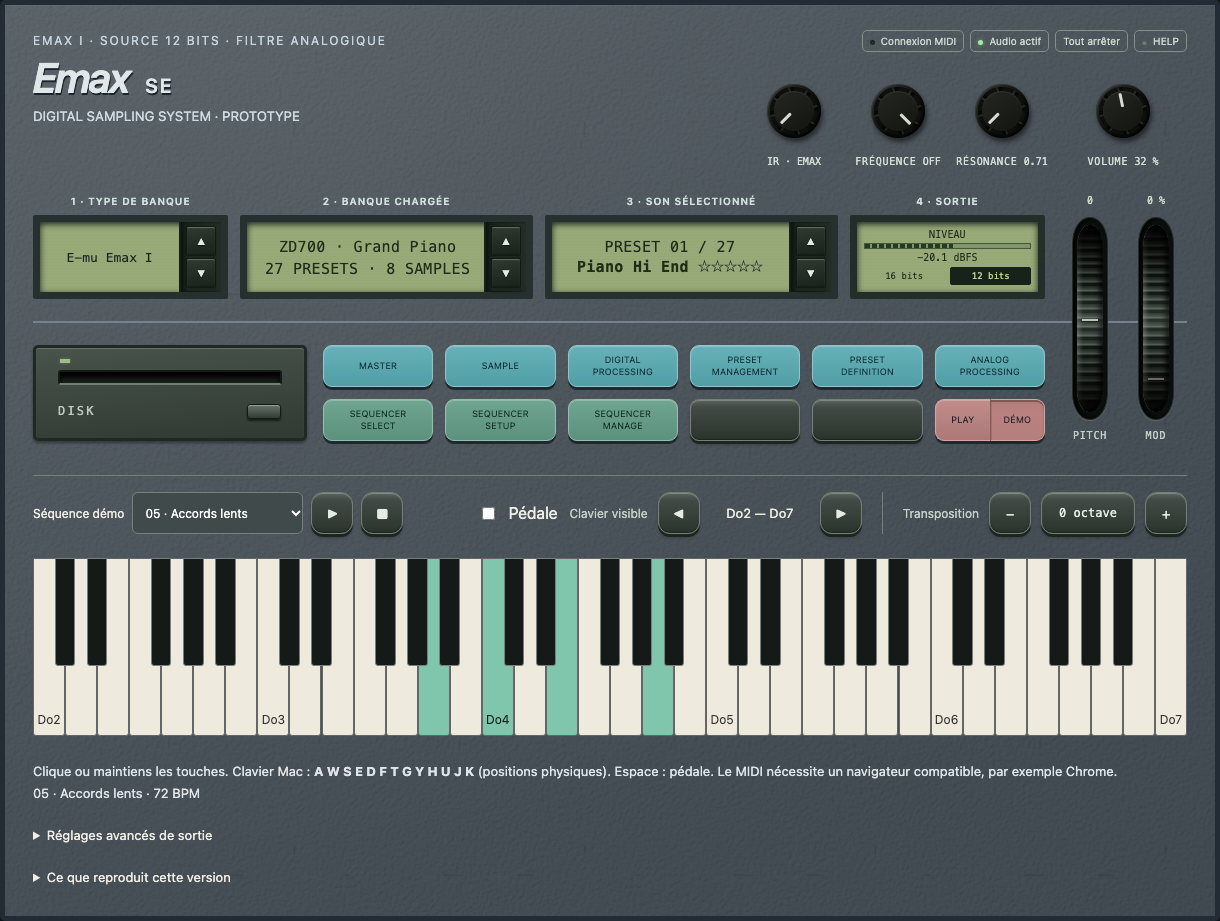
Task: Play the Do5 piano key
Action: 722,700
